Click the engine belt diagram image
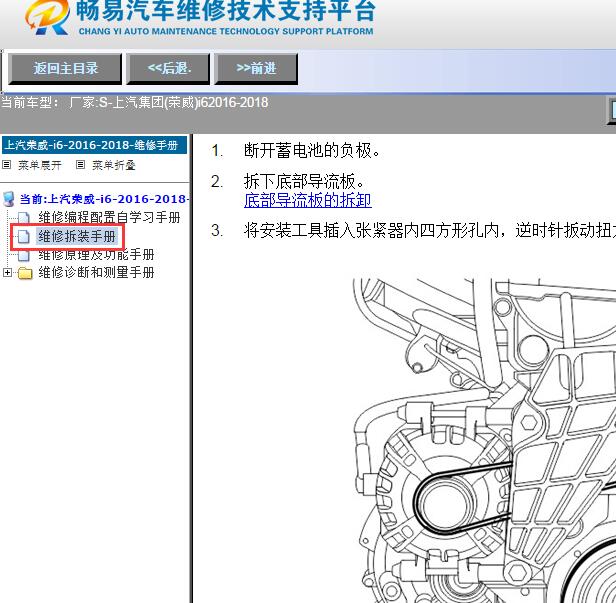This screenshot has height=603, width=616. click(x=484, y=440)
